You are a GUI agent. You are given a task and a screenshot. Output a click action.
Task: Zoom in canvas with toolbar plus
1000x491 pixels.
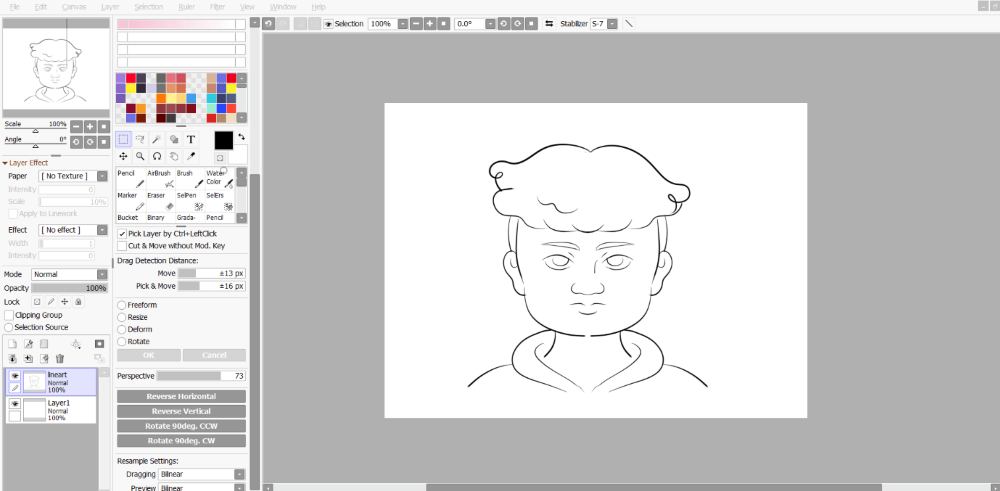[x=430, y=24]
